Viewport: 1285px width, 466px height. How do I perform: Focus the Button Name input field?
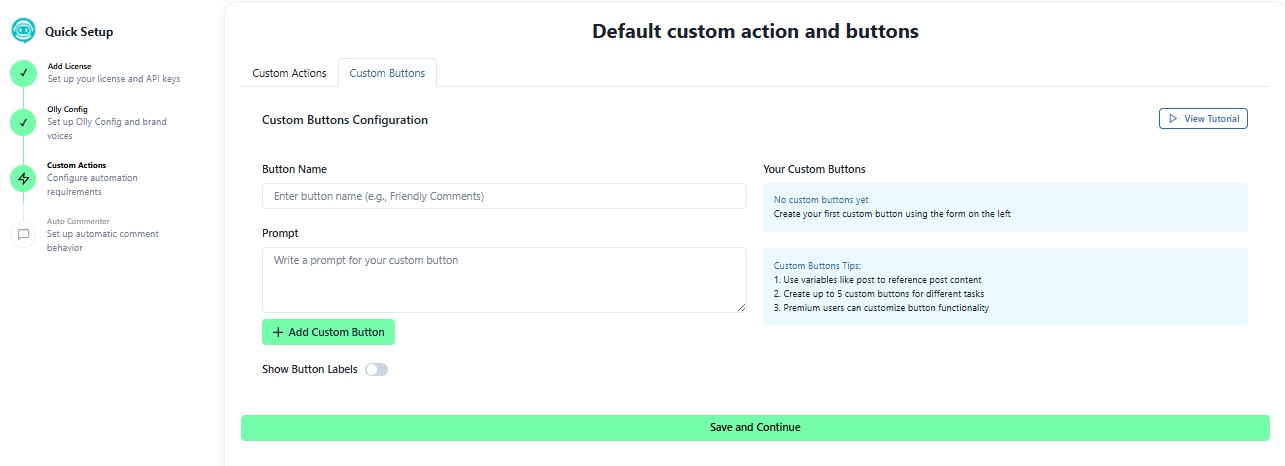[x=504, y=196]
